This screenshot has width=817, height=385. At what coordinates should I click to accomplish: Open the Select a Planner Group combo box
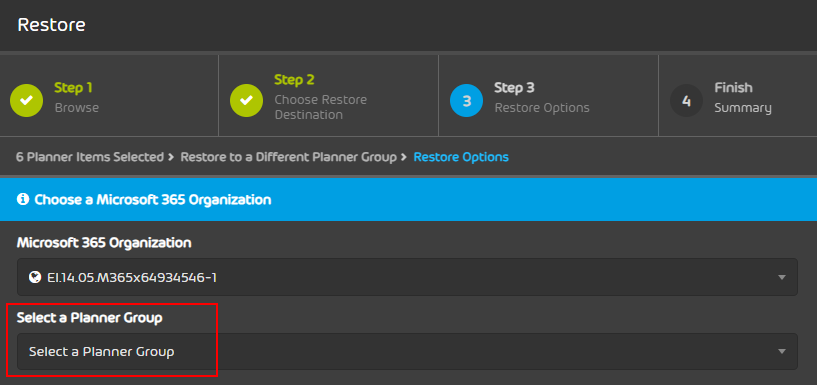pyautogui.click(x=407, y=352)
